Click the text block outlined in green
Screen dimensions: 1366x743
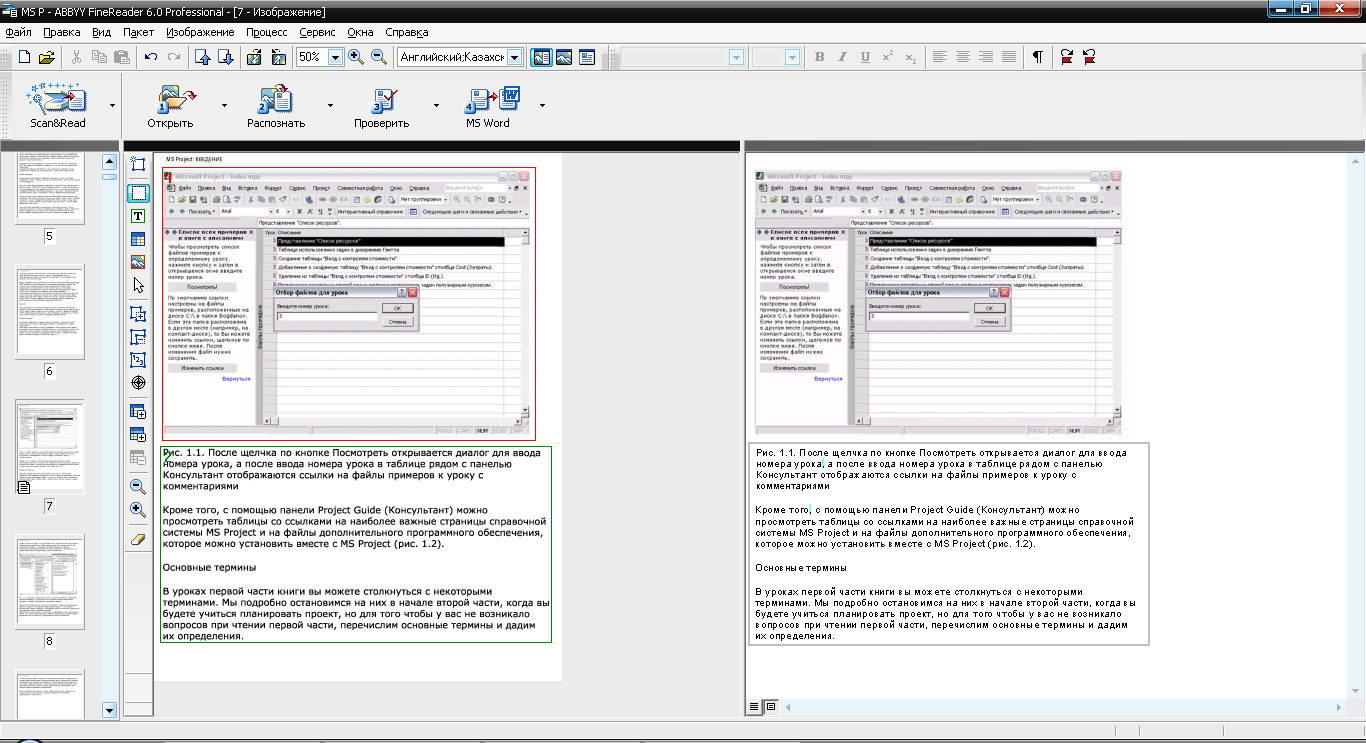(x=356, y=544)
